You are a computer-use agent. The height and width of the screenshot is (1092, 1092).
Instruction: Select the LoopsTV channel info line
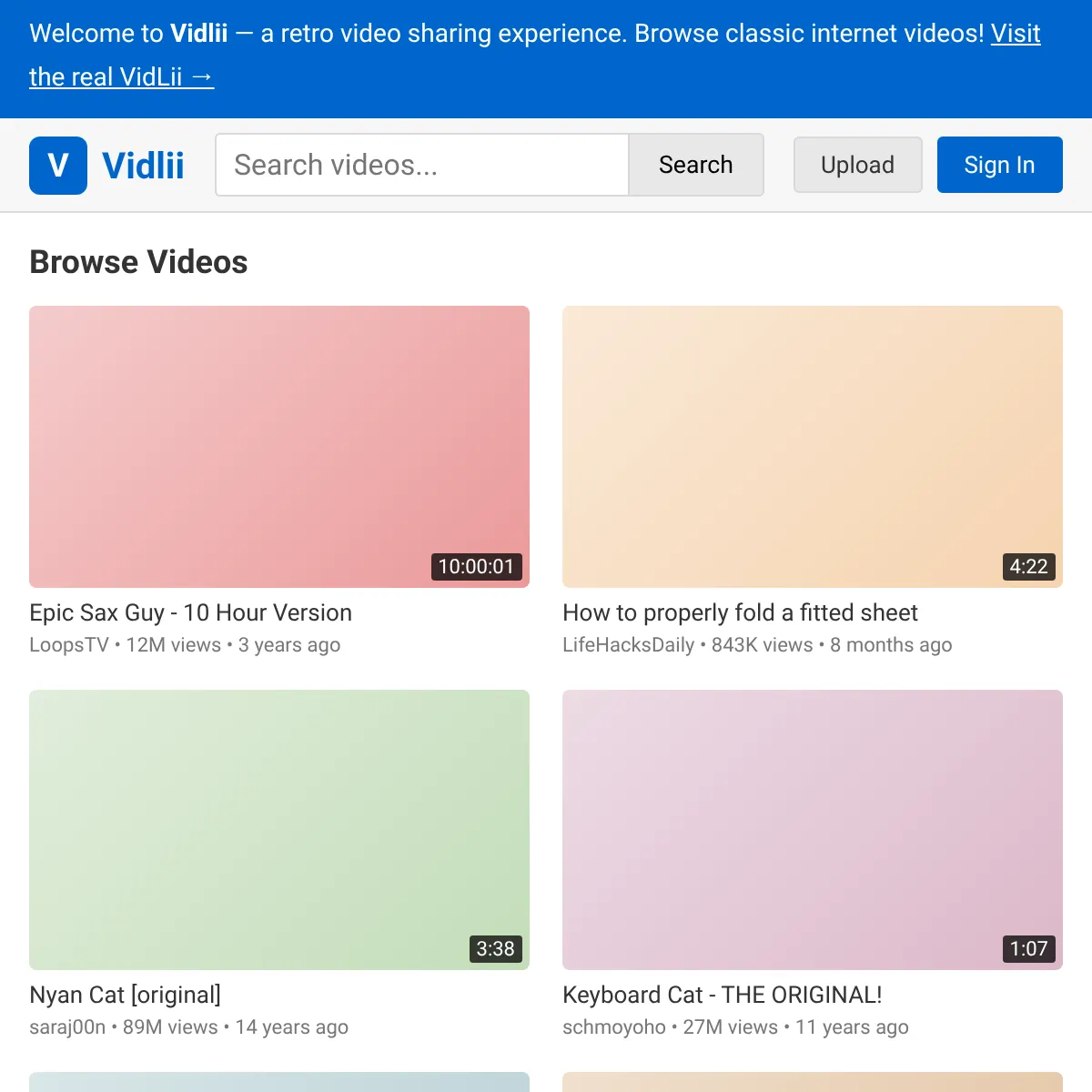coord(185,645)
